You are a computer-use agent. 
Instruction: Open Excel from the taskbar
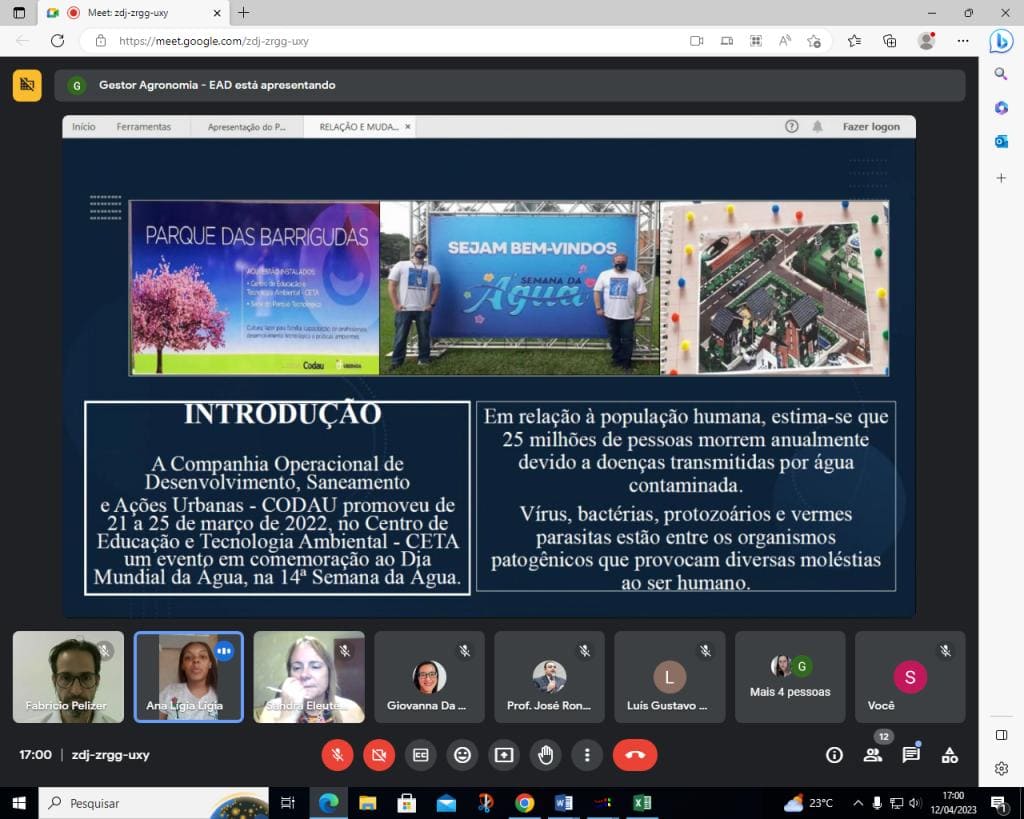pyautogui.click(x=642, y=803)
